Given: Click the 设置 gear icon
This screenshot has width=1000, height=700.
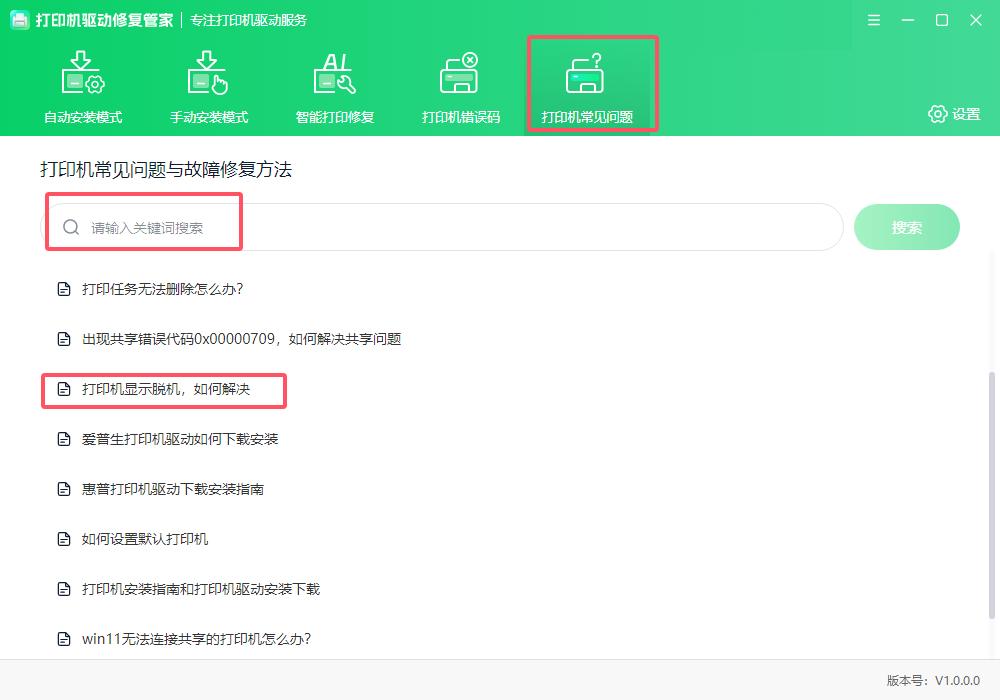Looking at the screenshot, I should (x=937, y=114).
